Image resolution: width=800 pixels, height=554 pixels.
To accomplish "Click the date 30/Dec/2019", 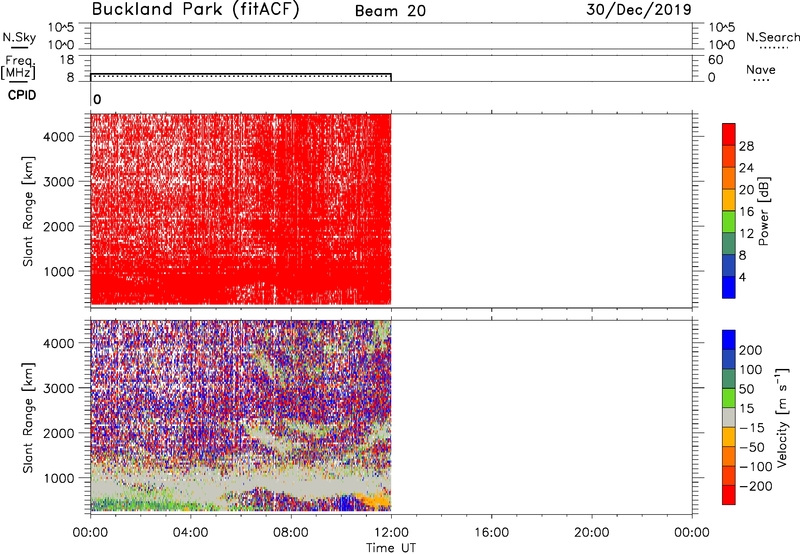I will (x=639, y=10).
